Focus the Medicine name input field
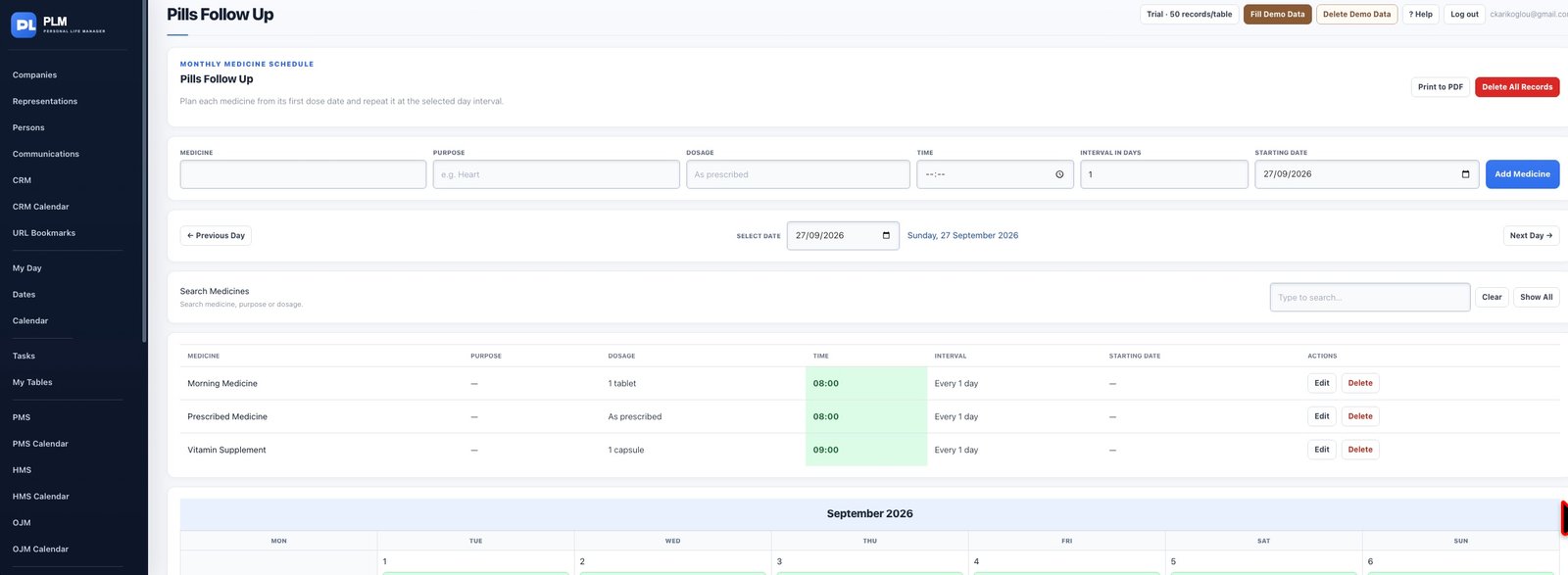The height and width of the screenshot is (575, 1568). (x=303, y=174)
